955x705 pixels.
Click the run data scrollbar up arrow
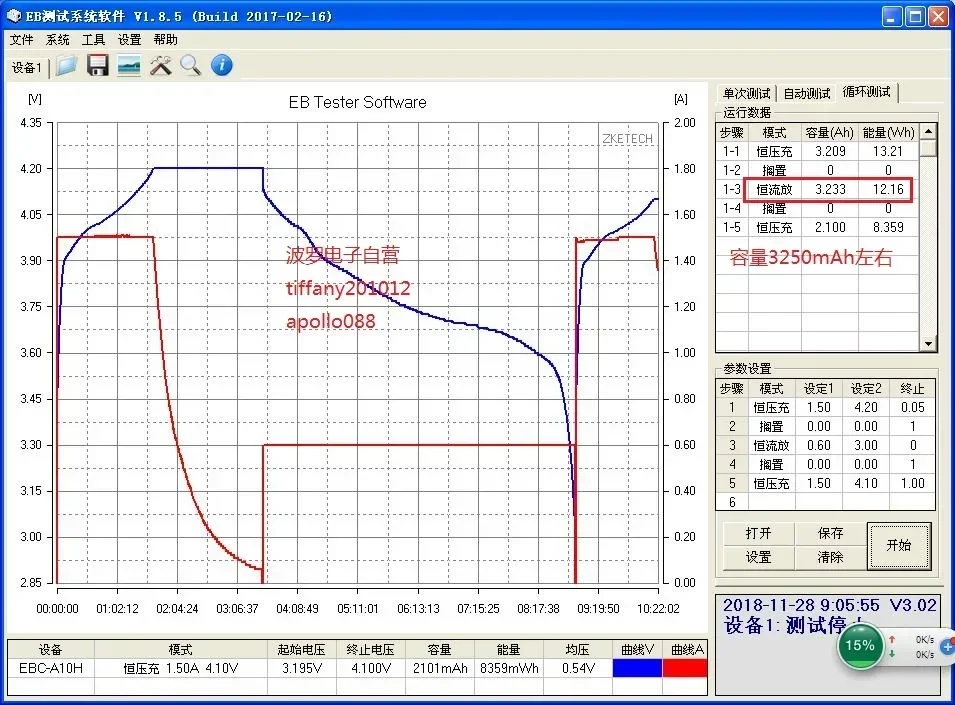click(x=928, y=132)
